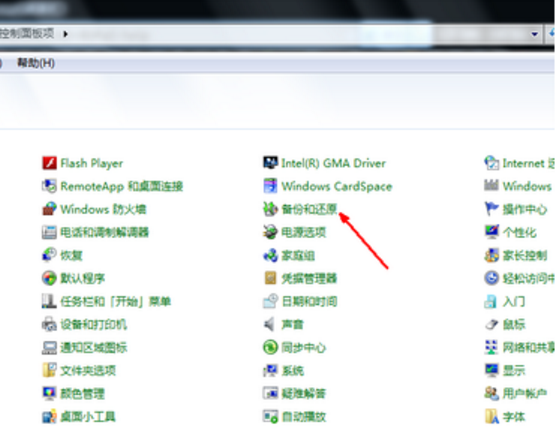
Task: Select the 电话和调制解调器 icon
Action: point(49,232)
